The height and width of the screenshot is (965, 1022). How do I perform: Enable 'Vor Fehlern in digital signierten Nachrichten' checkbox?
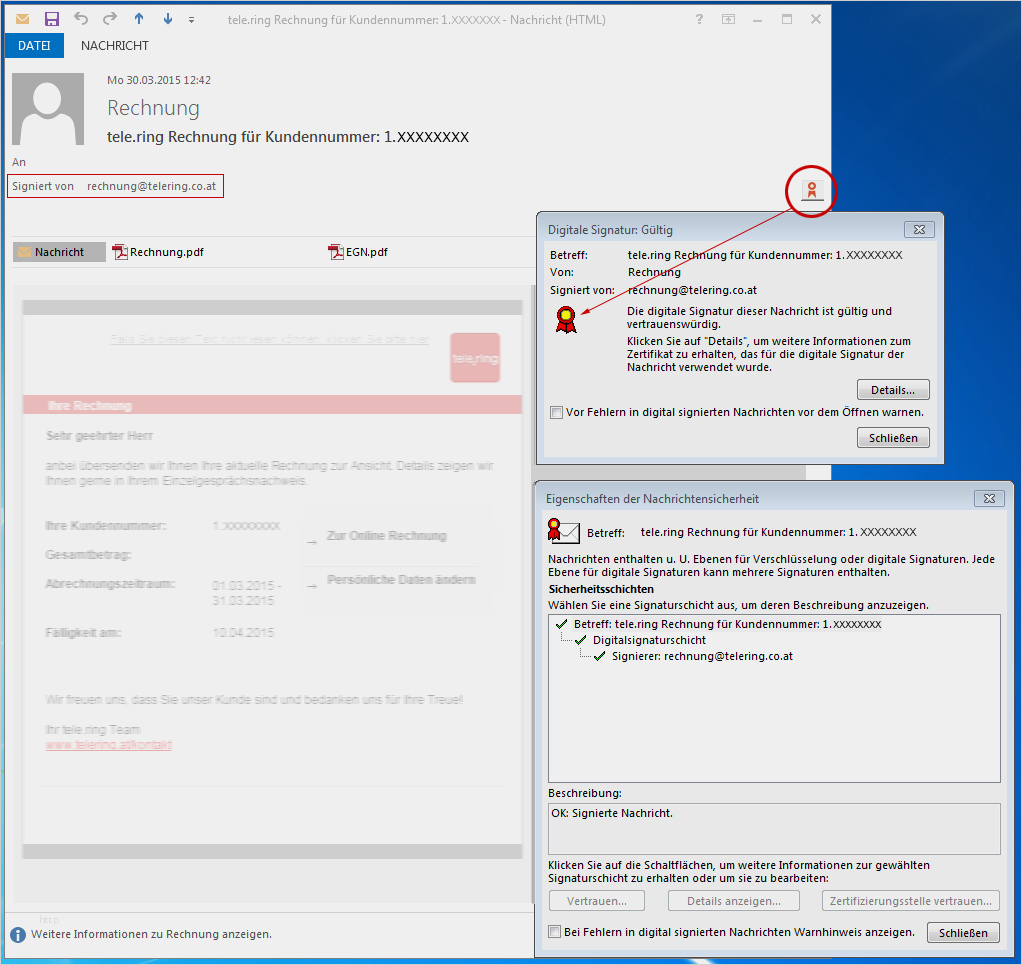tap(556, 412)
